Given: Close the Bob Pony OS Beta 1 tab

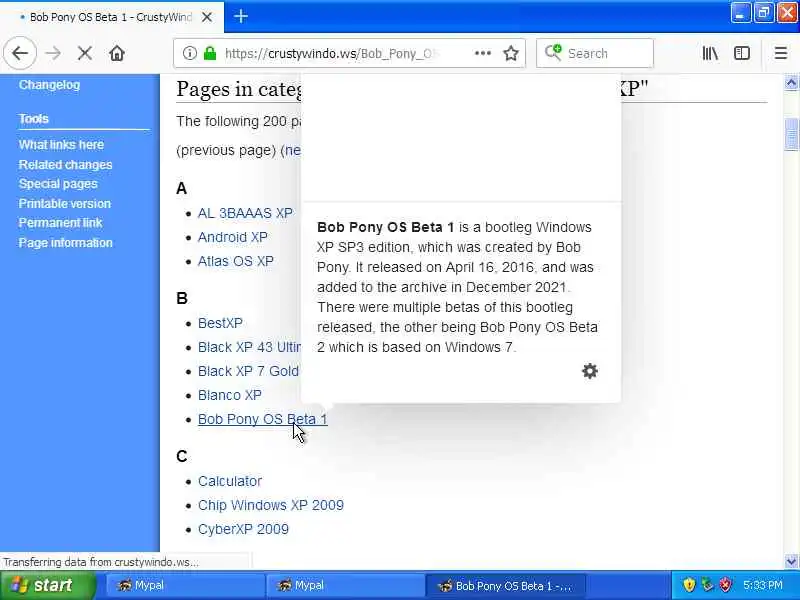Looking at the screenshot, I should coord(207,17).
